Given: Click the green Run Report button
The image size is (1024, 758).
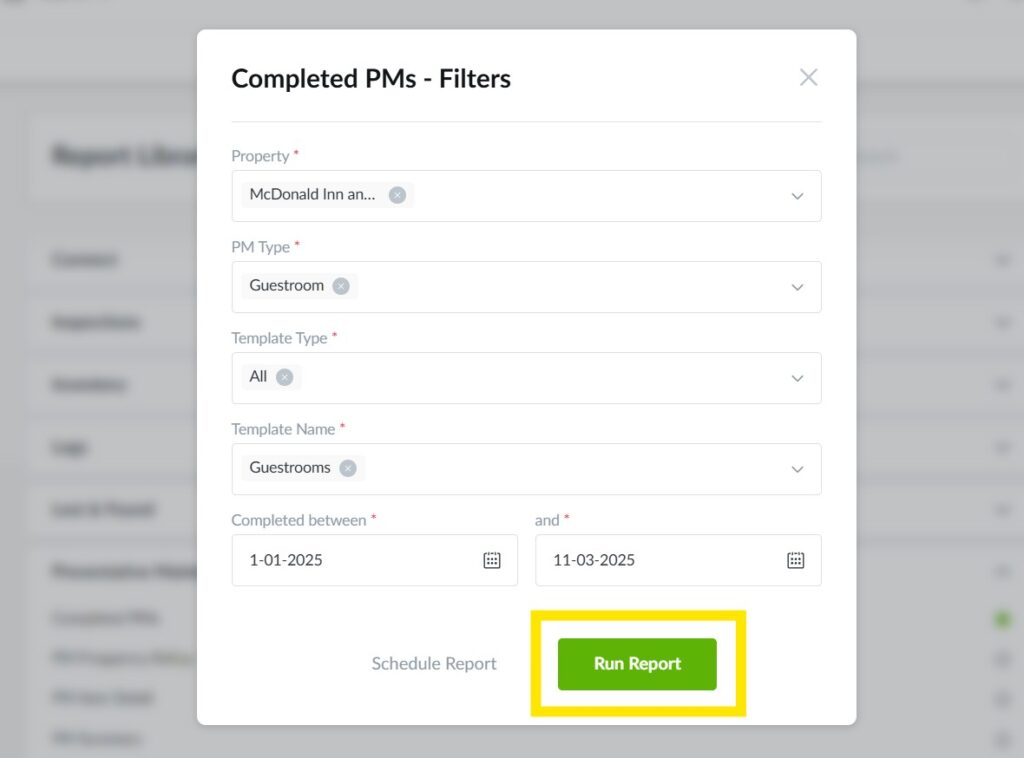Looking at the screenshot, I should (637, 664).
